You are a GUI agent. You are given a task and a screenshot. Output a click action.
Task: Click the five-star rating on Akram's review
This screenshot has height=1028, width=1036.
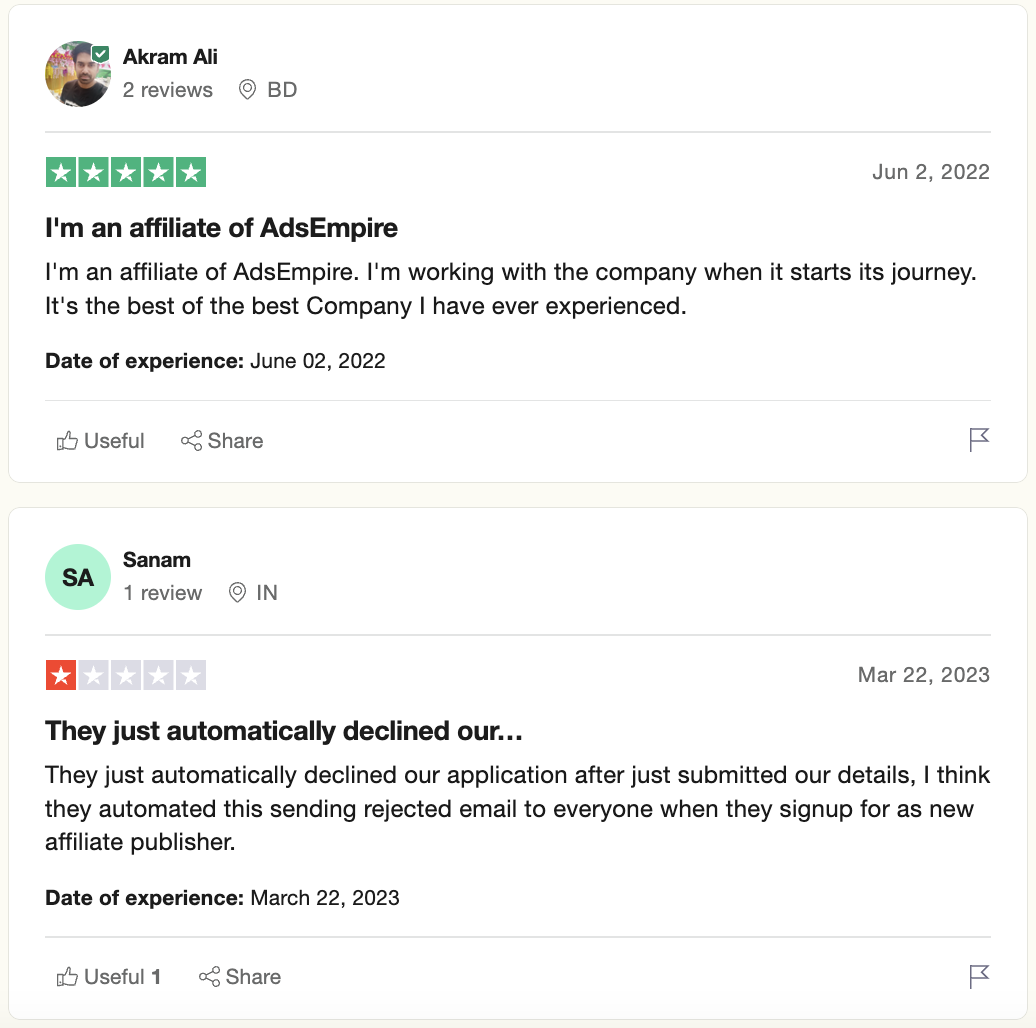(126, 172)
